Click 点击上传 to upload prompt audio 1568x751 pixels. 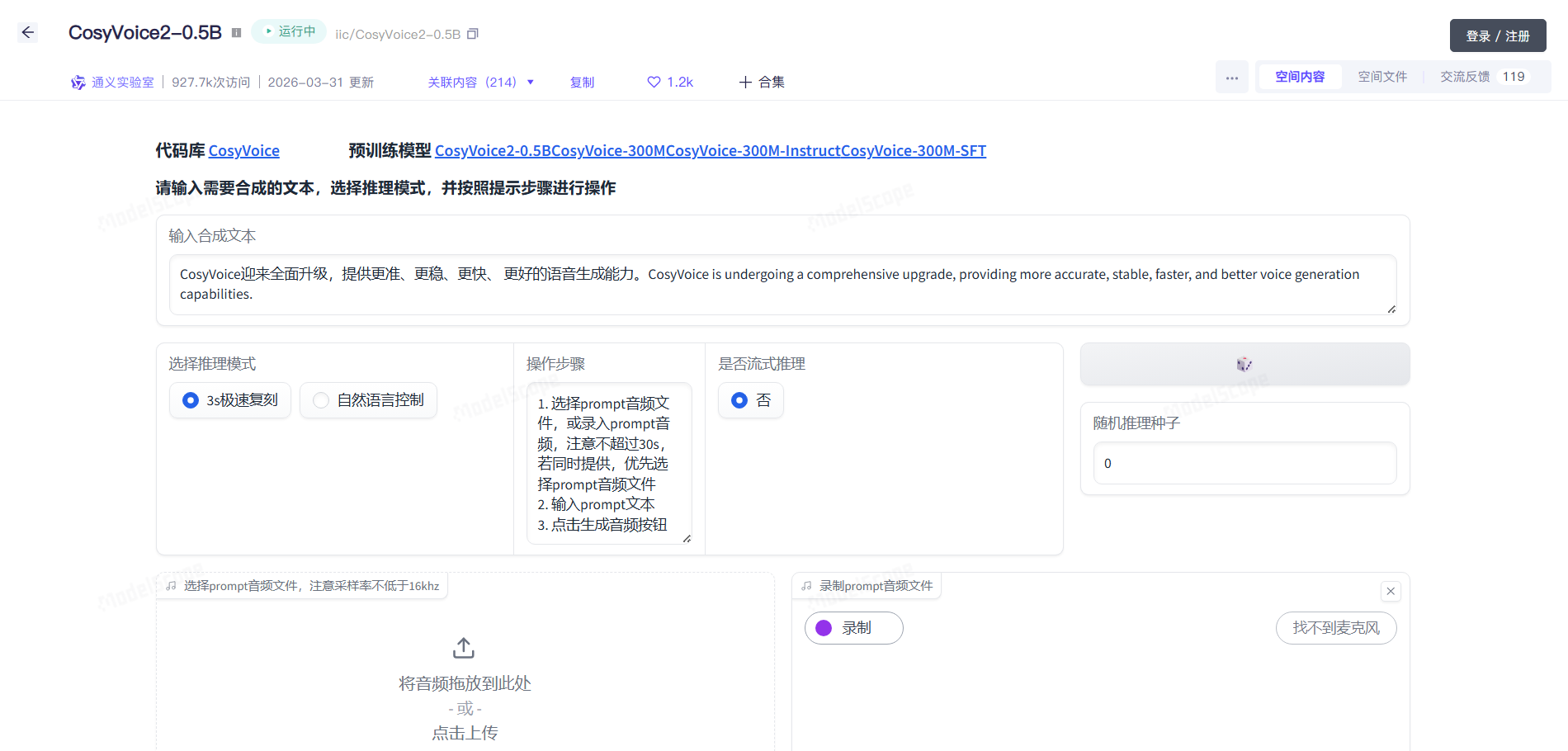(465, 733)
